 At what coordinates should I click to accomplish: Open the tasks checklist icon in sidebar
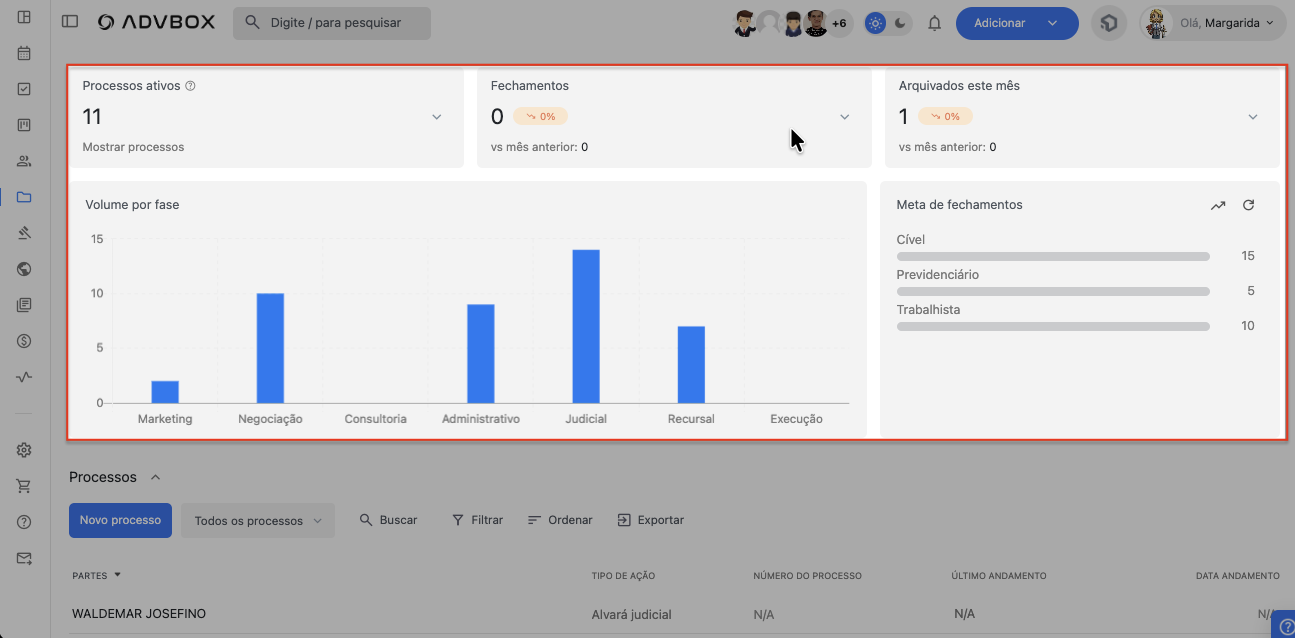[24, 89]
